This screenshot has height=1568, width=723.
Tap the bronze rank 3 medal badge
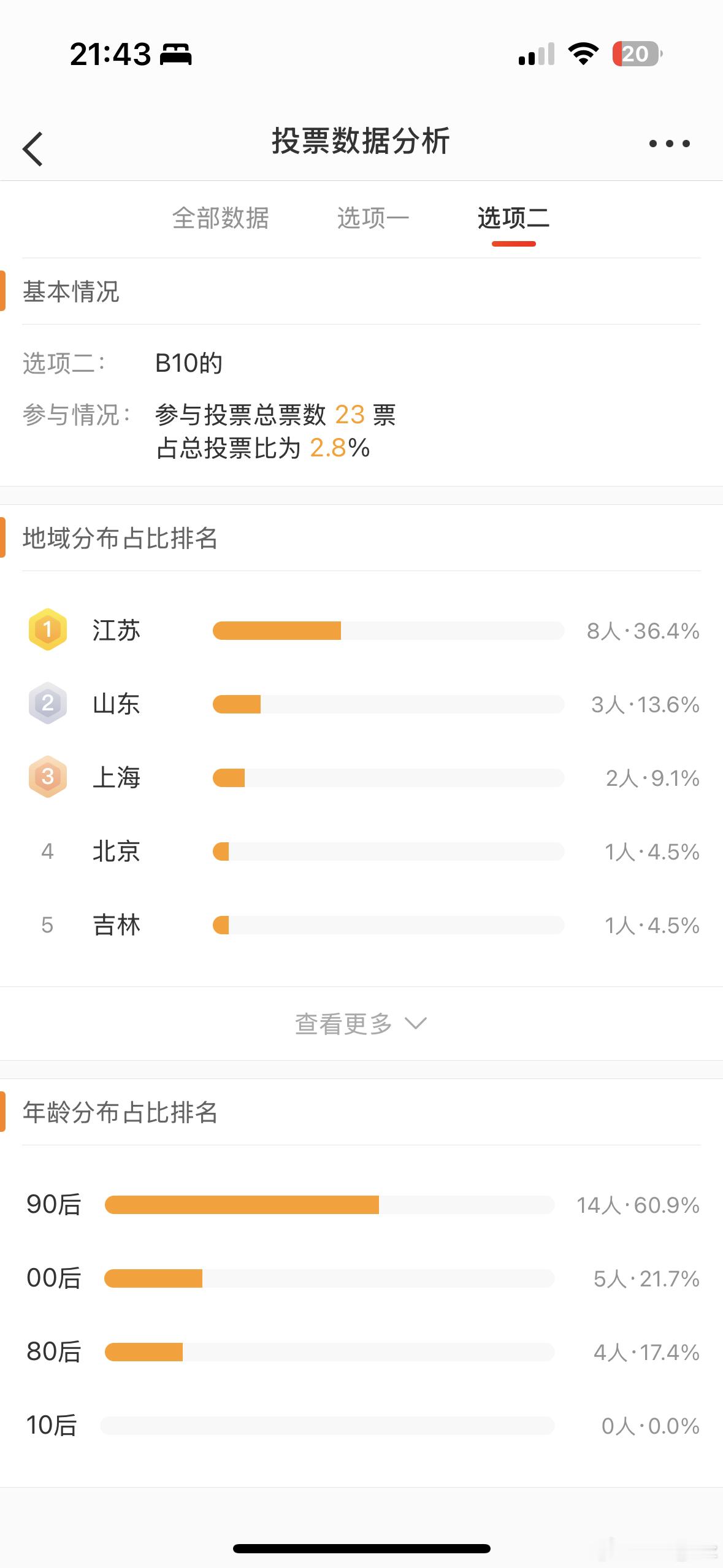(48, 777)
